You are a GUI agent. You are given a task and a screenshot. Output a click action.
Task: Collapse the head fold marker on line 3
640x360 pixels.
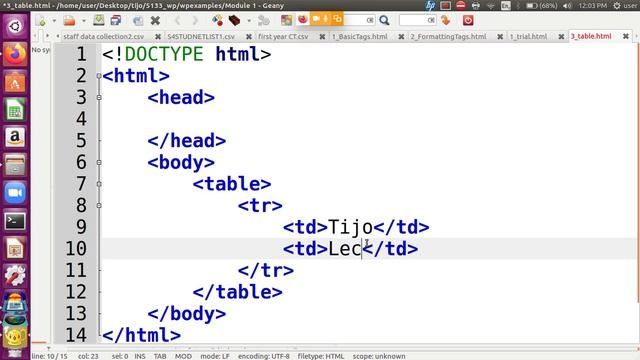(99, 98)
